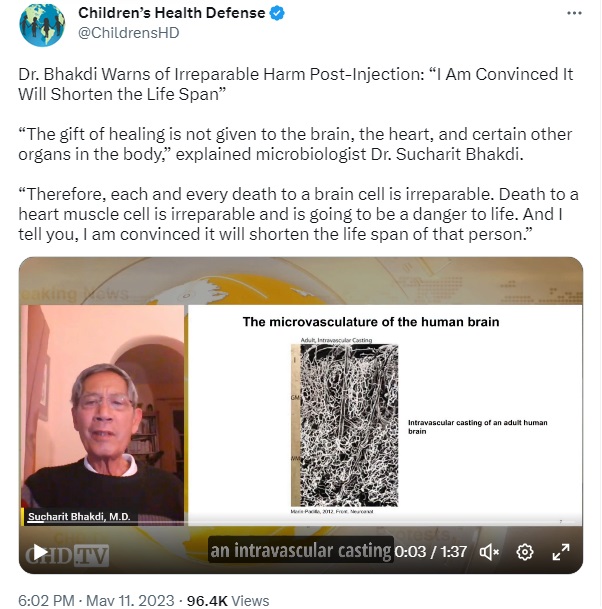Click the slide title about microvasculature
Image resolution: width=602 pixels, height=609 pixels.
(x=371, y=322)
